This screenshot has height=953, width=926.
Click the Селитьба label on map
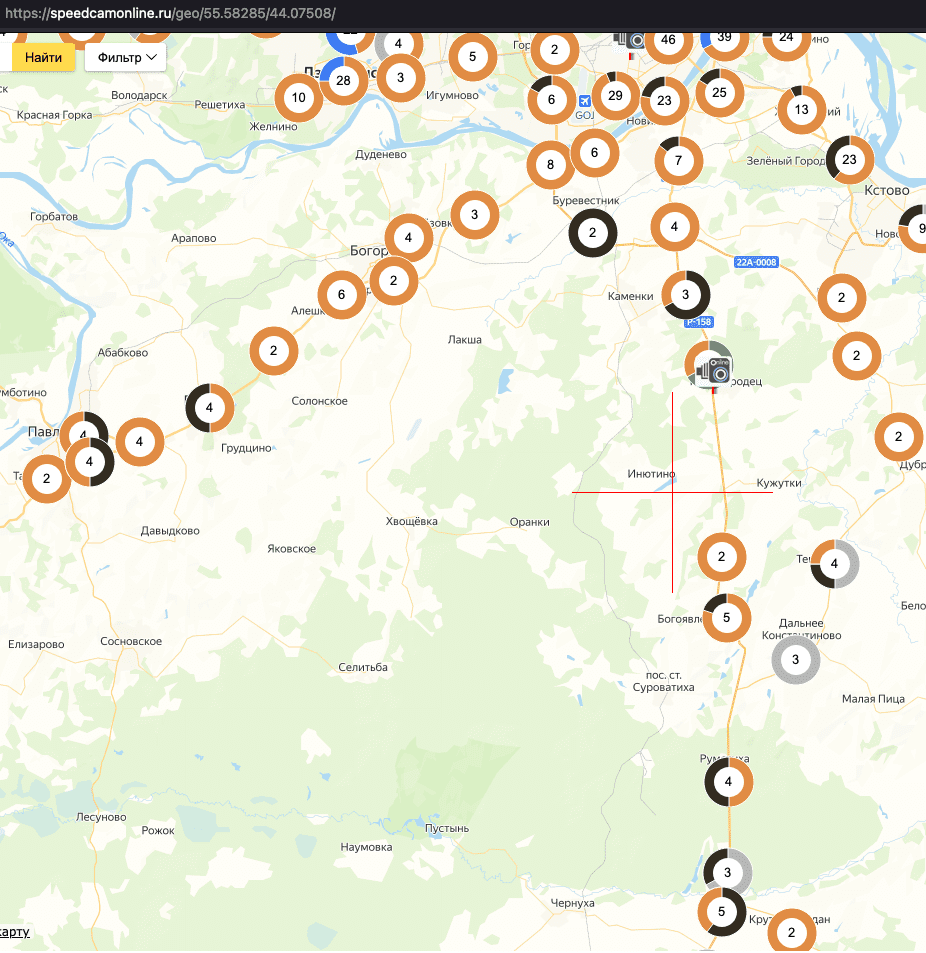pos(363,667)
